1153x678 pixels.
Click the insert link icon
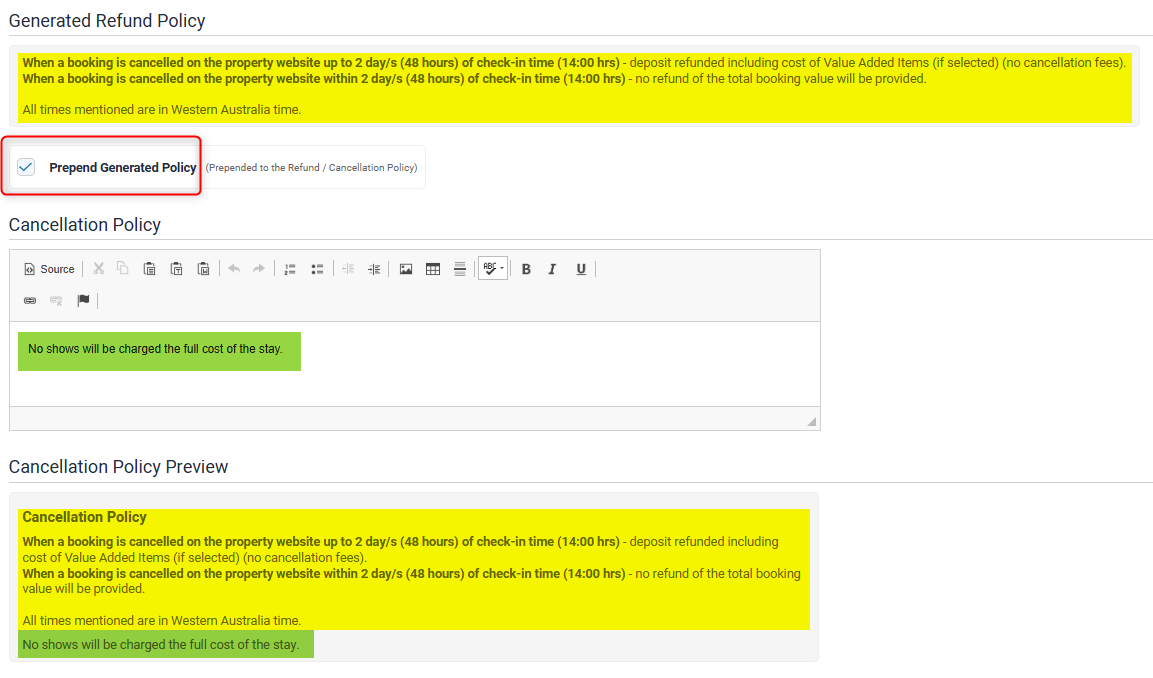click(x=30, y=301)
